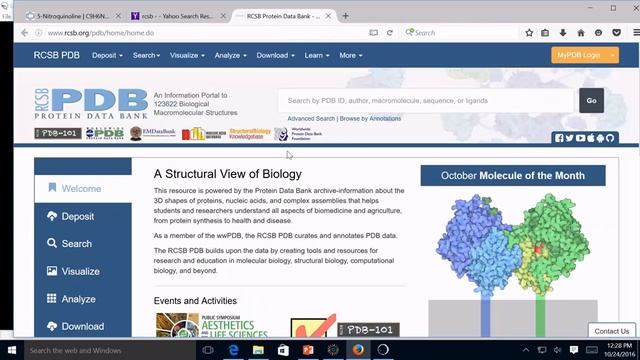Open wwPDB Foundation logo link
Image resolution: width=640 pixels, height=360 pixels.
[x=298, y=134]
